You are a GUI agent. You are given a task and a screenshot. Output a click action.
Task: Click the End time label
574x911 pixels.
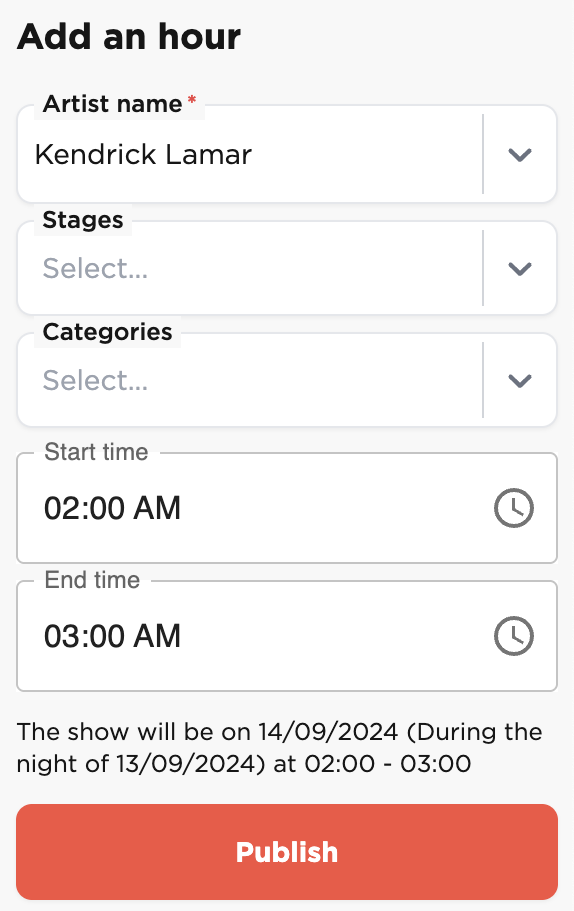coord(92,580)
